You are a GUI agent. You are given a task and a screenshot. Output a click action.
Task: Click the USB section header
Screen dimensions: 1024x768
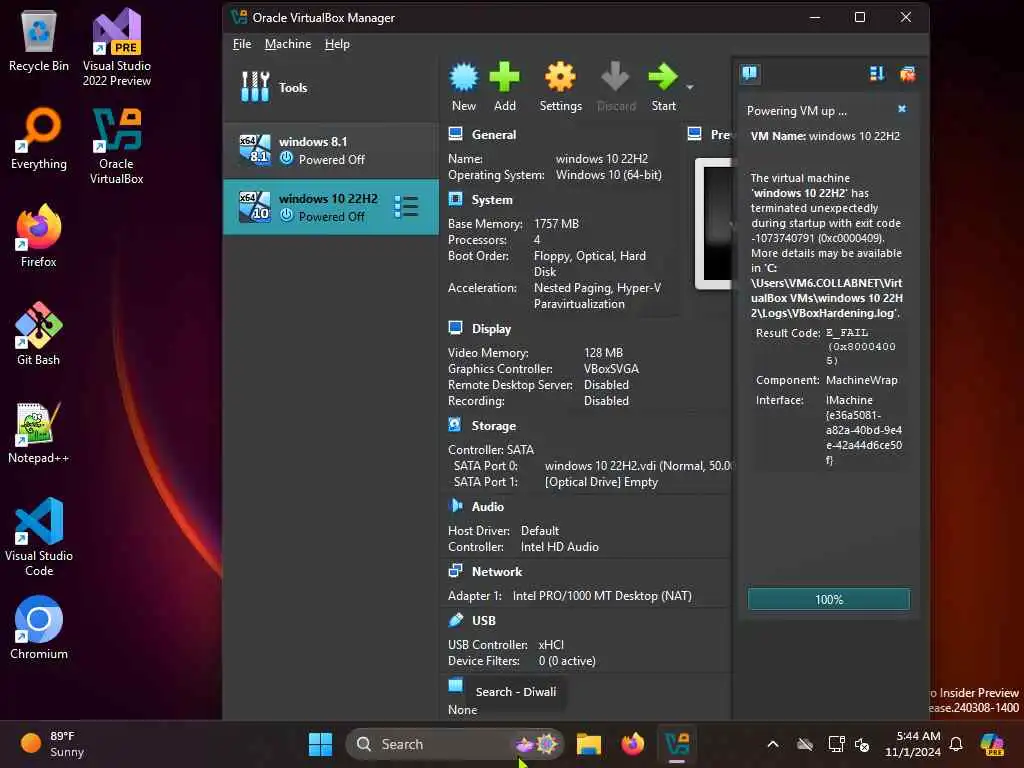484,620
